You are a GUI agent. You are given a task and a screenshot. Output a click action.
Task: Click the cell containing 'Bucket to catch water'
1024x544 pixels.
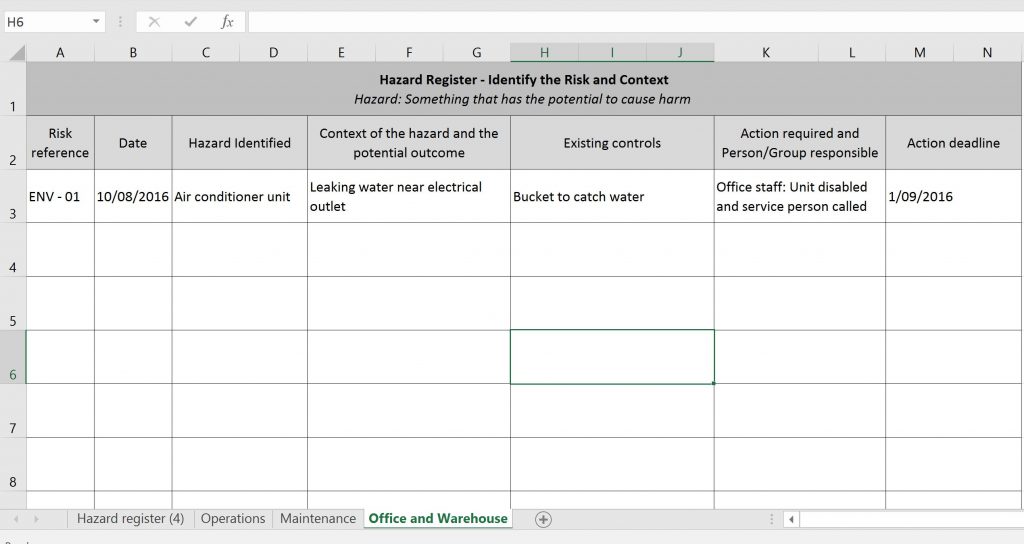611,197
